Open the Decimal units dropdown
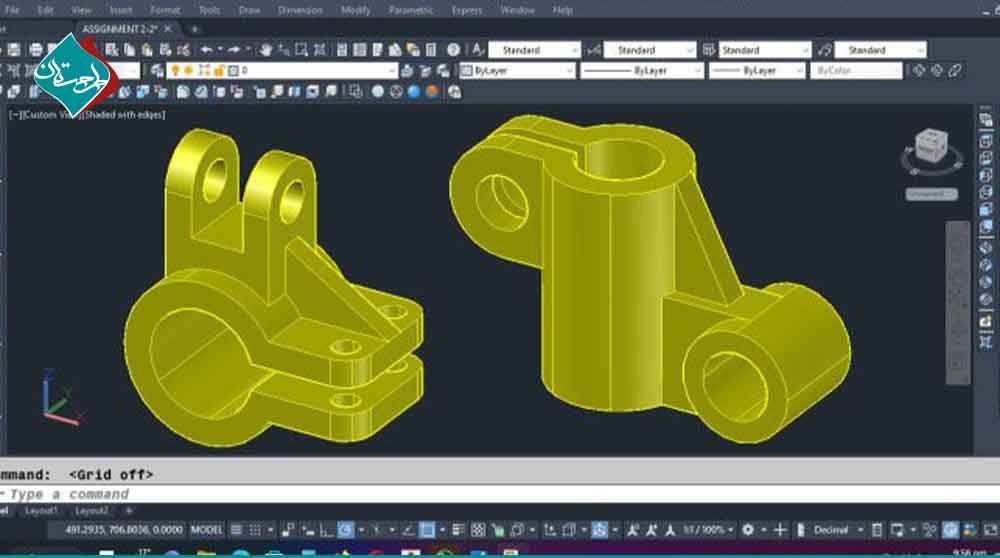Screen dimensions: 1000x558 (838, 530)
